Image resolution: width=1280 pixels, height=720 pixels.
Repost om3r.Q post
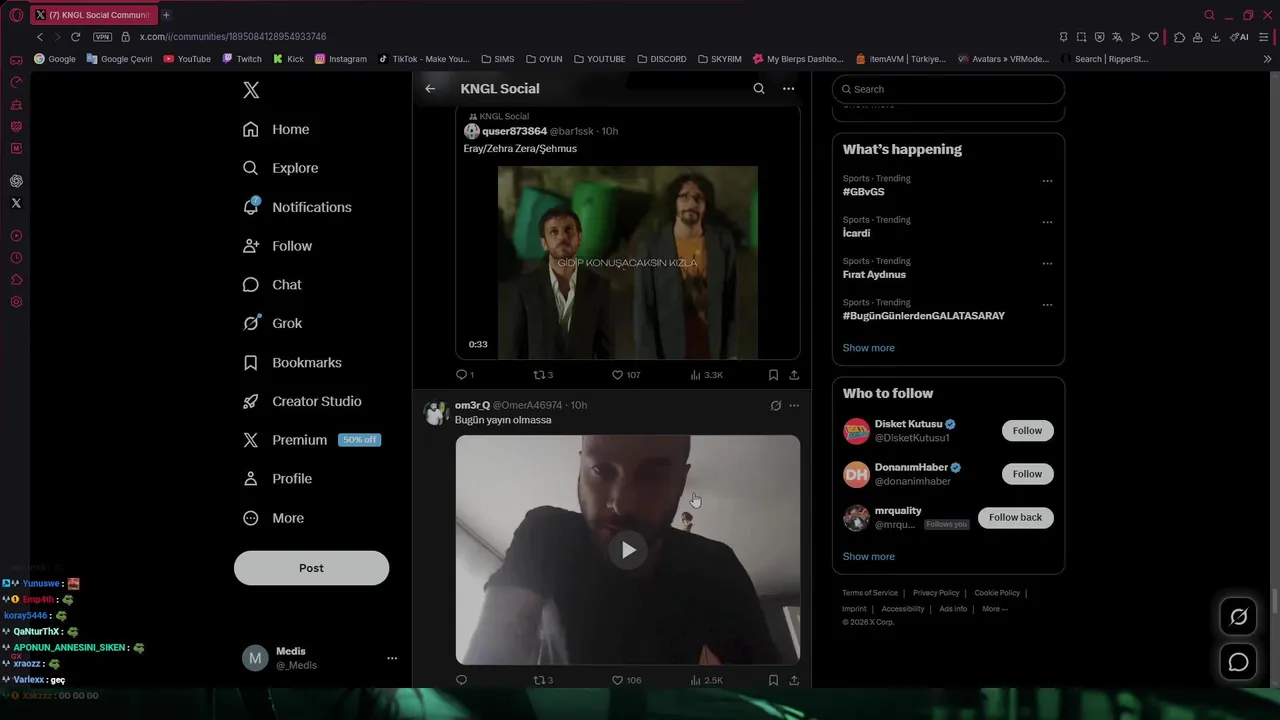point(543,680)
